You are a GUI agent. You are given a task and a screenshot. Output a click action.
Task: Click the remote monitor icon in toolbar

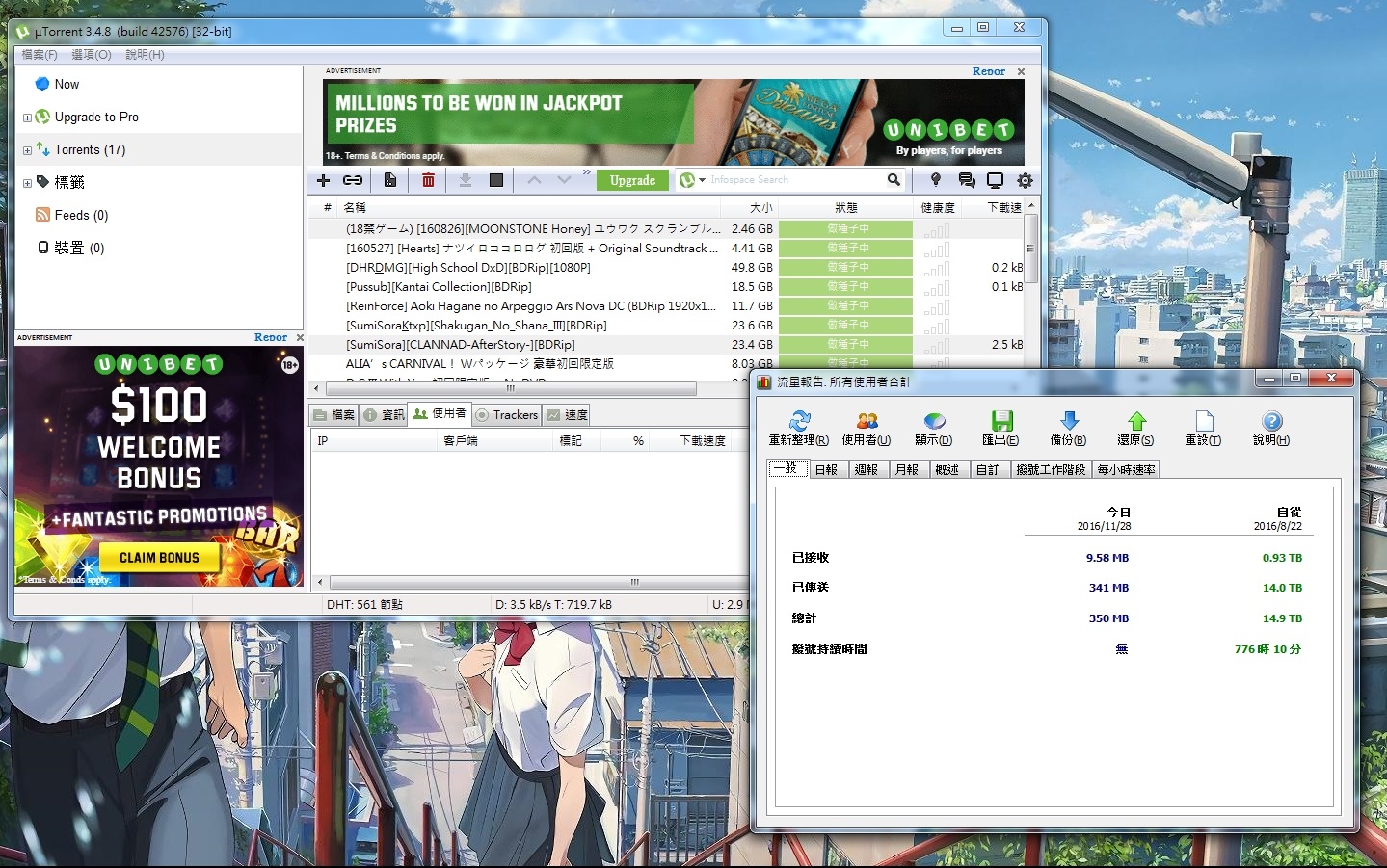pos(995,180)
